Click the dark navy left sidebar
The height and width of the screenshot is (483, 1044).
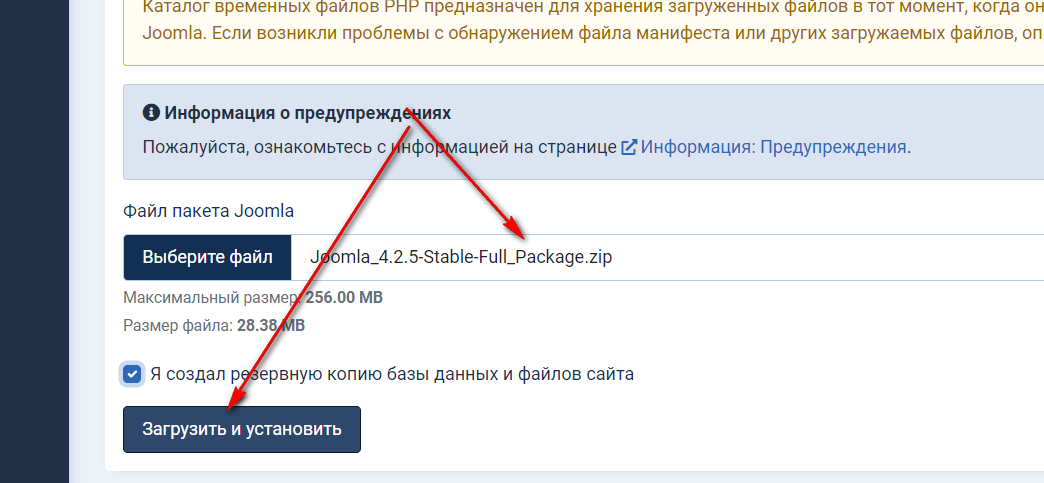point(34,240)
